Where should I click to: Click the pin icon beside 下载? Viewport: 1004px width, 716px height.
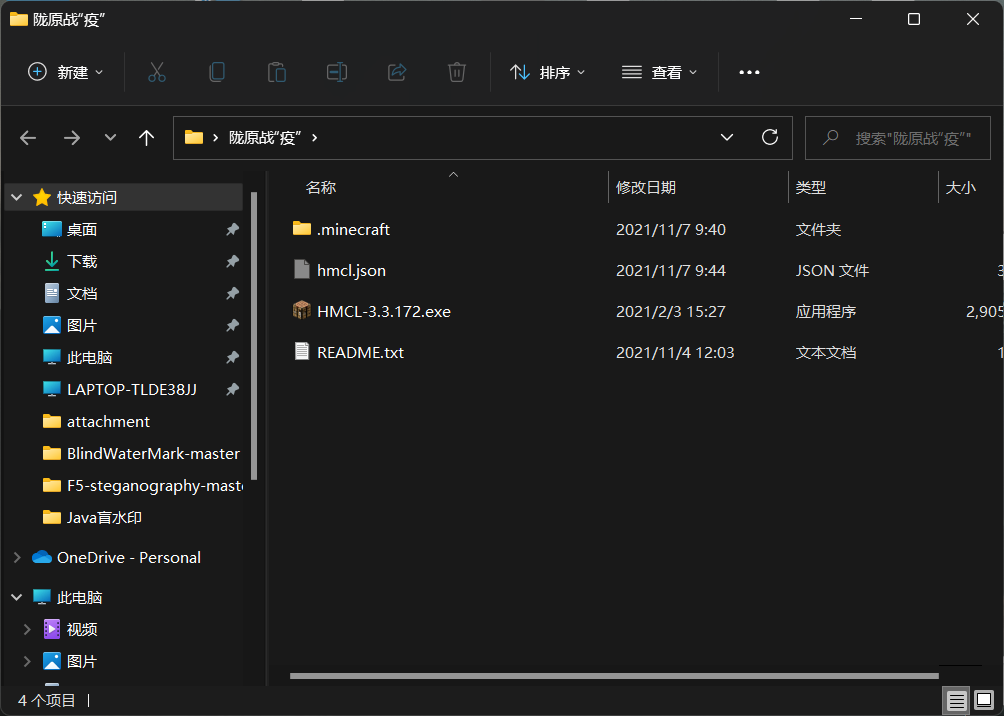pos(232,261)
